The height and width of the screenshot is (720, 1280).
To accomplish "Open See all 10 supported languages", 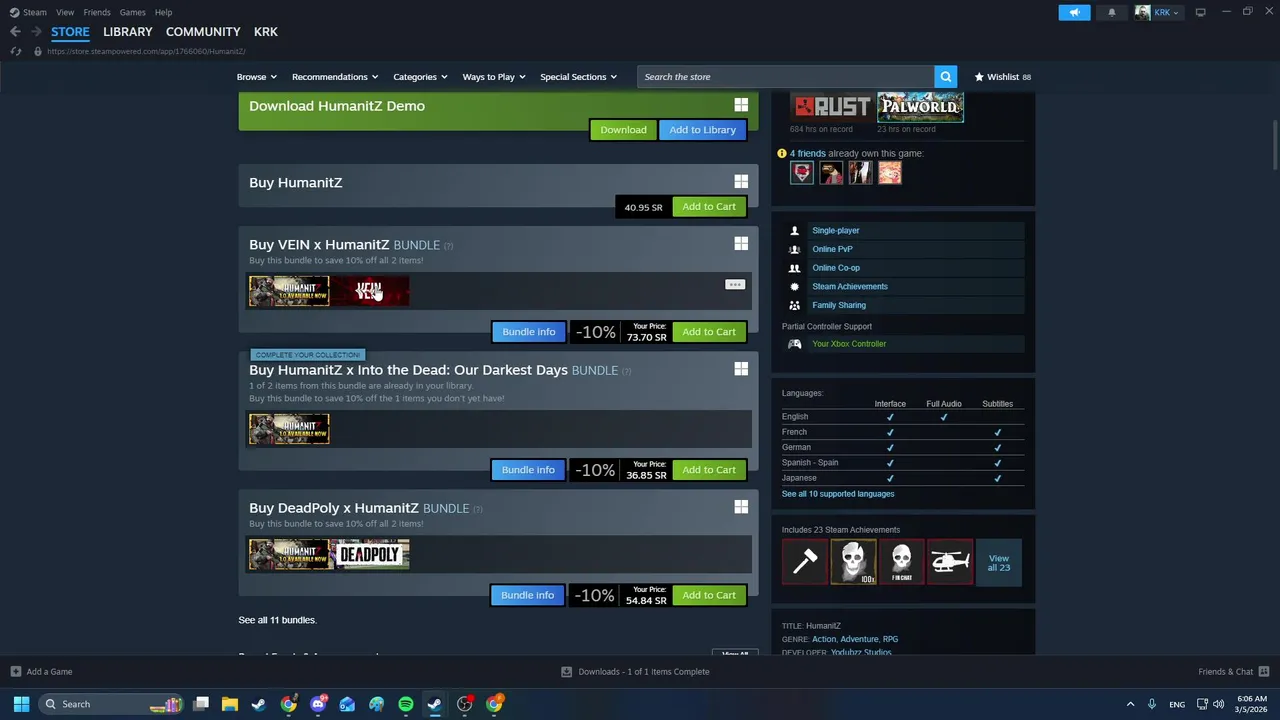I will click(x=838, y=494).
